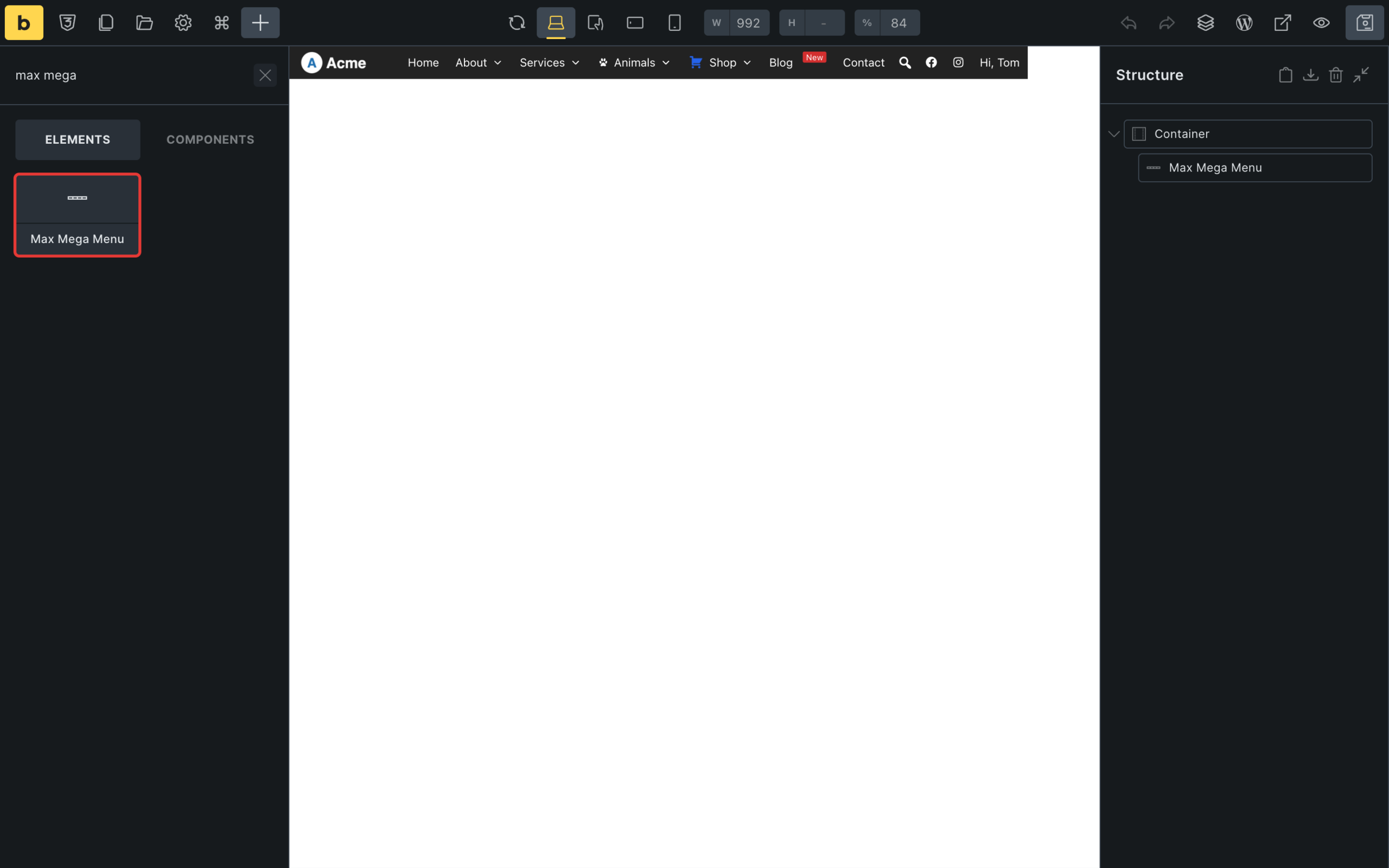Click the undo arrow icon
Screen dimensions: 1389x868
tap(1129, 23)
